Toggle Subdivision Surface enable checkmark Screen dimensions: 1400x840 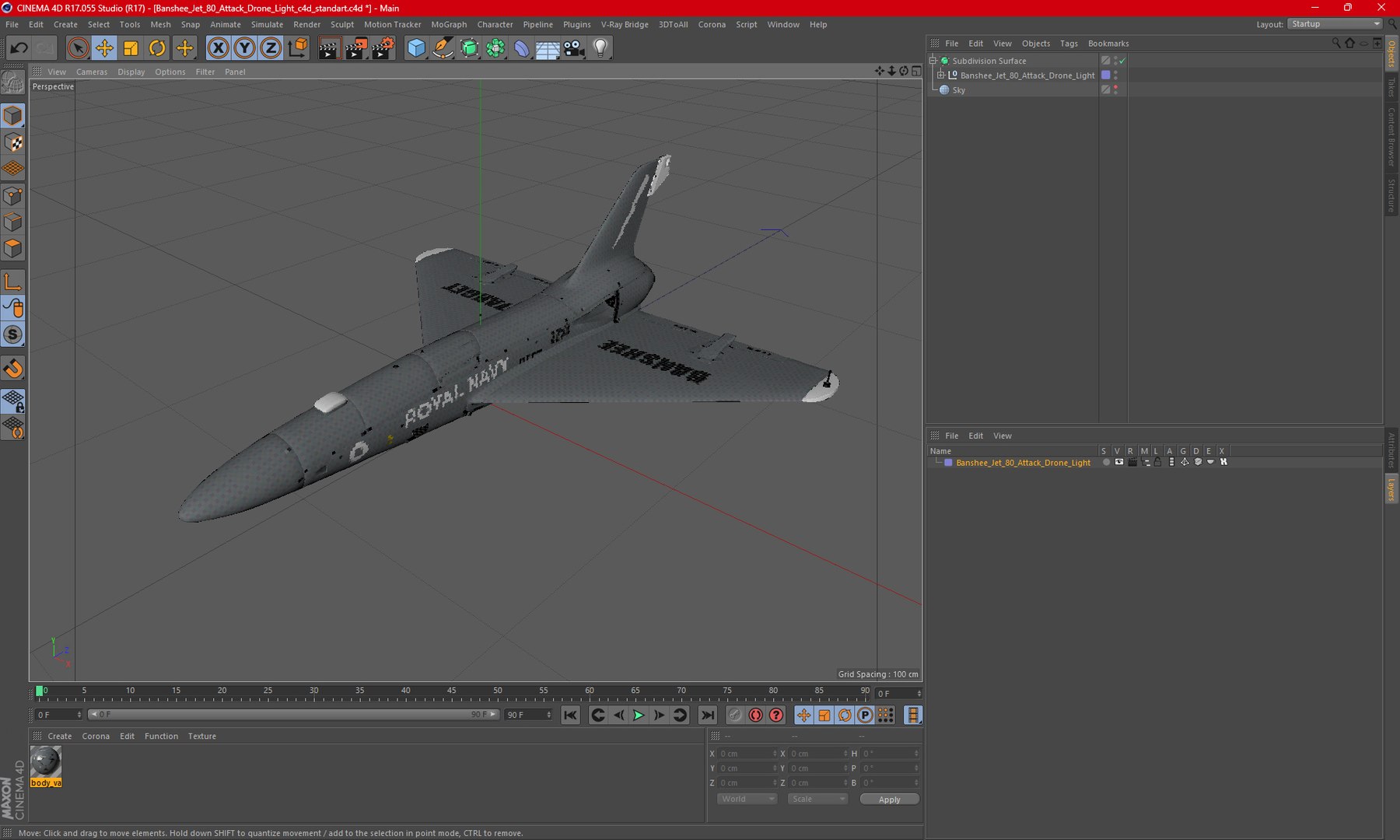1122,61
